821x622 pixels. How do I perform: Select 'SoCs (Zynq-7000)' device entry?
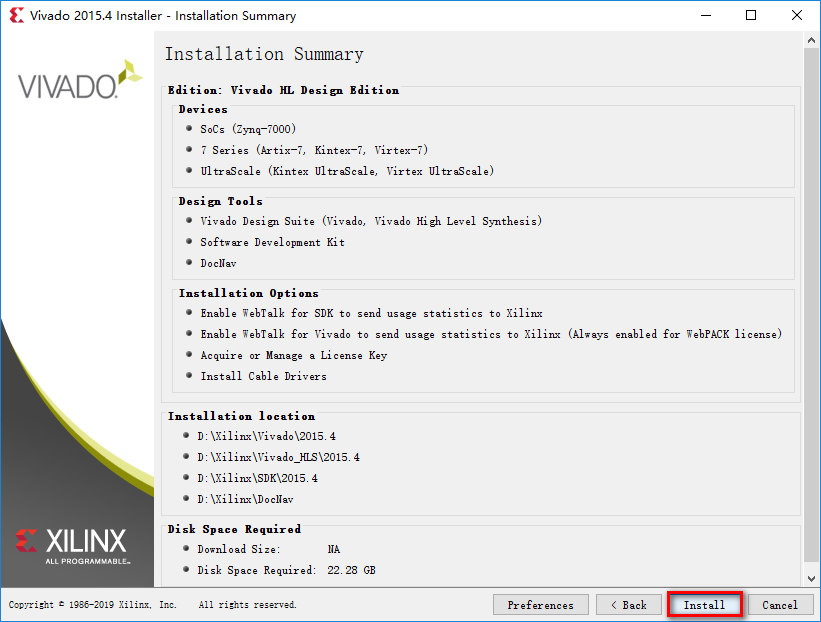coord(248,129)
